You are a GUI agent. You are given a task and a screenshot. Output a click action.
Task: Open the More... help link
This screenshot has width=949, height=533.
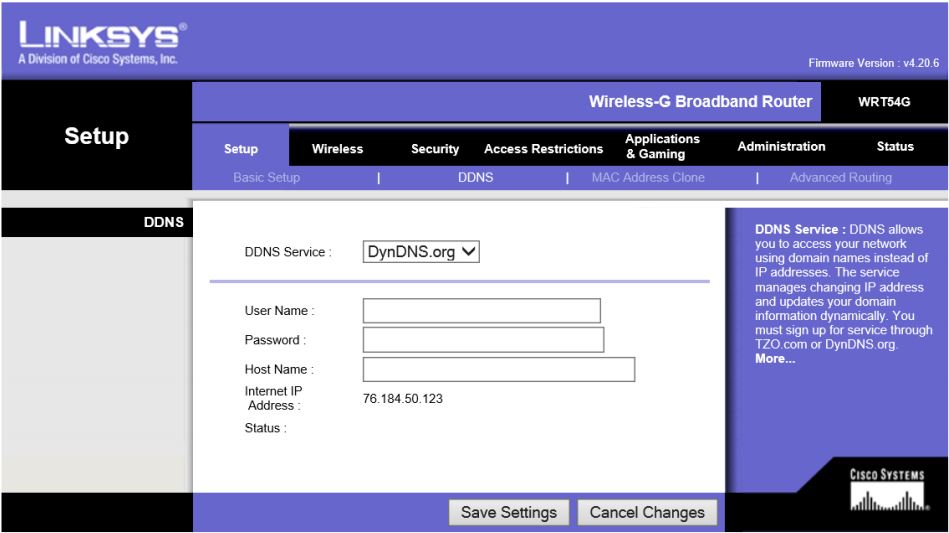(x=775, y=359)
